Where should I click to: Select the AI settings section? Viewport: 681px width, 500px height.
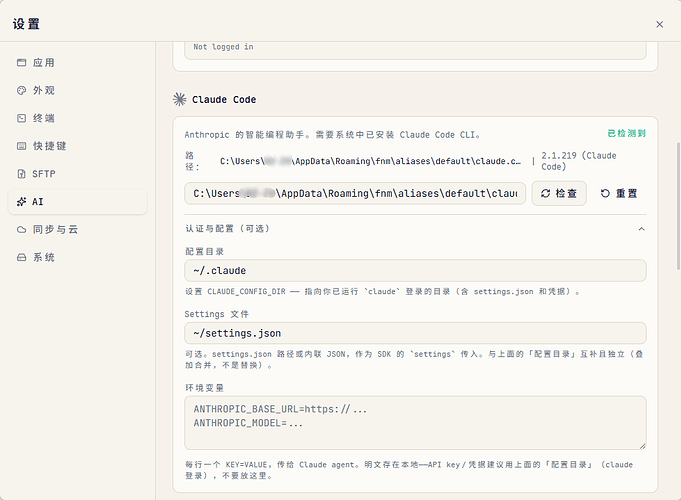point(77,202)
